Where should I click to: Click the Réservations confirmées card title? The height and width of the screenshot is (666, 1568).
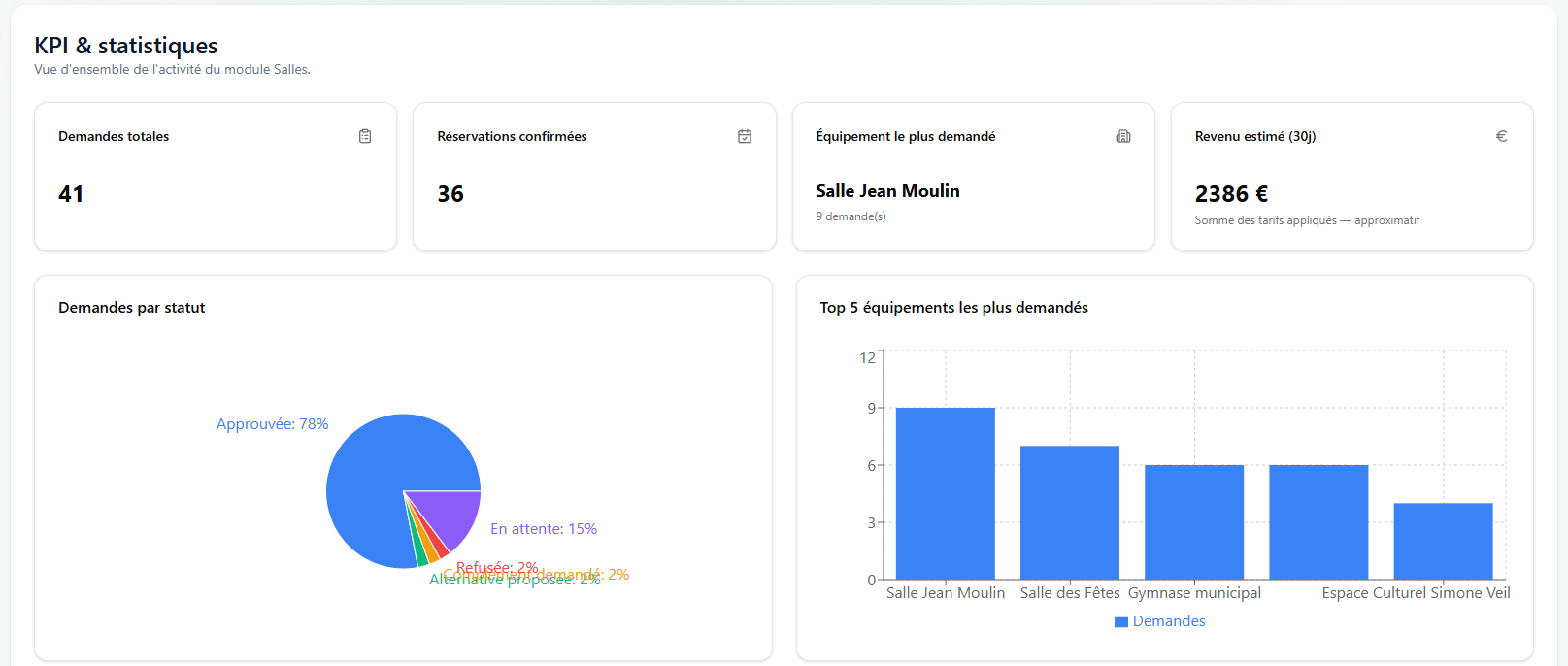[512, 136]
